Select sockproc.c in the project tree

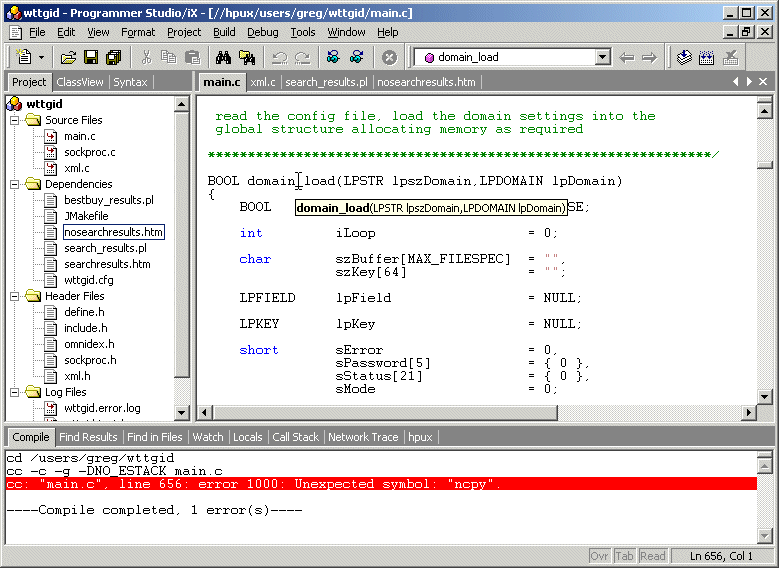coord(89,152)
